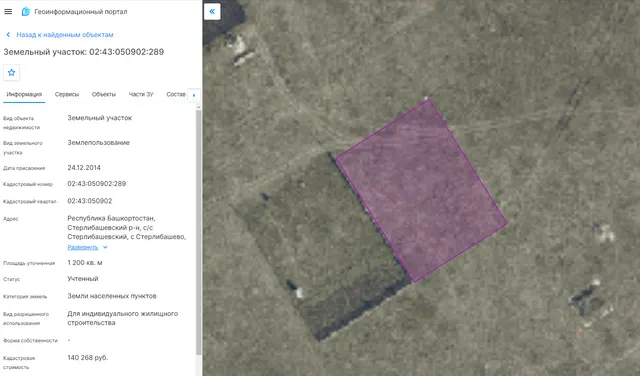
Task: Click cadastral number value 02:43:050902:289
Action: coord(97,184)
